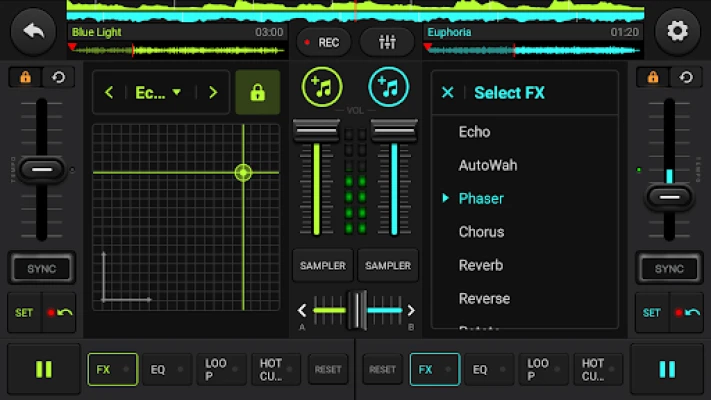Pause the left deck playback
This screenshot has height=400, width=711.
click(x=43, y=369)
